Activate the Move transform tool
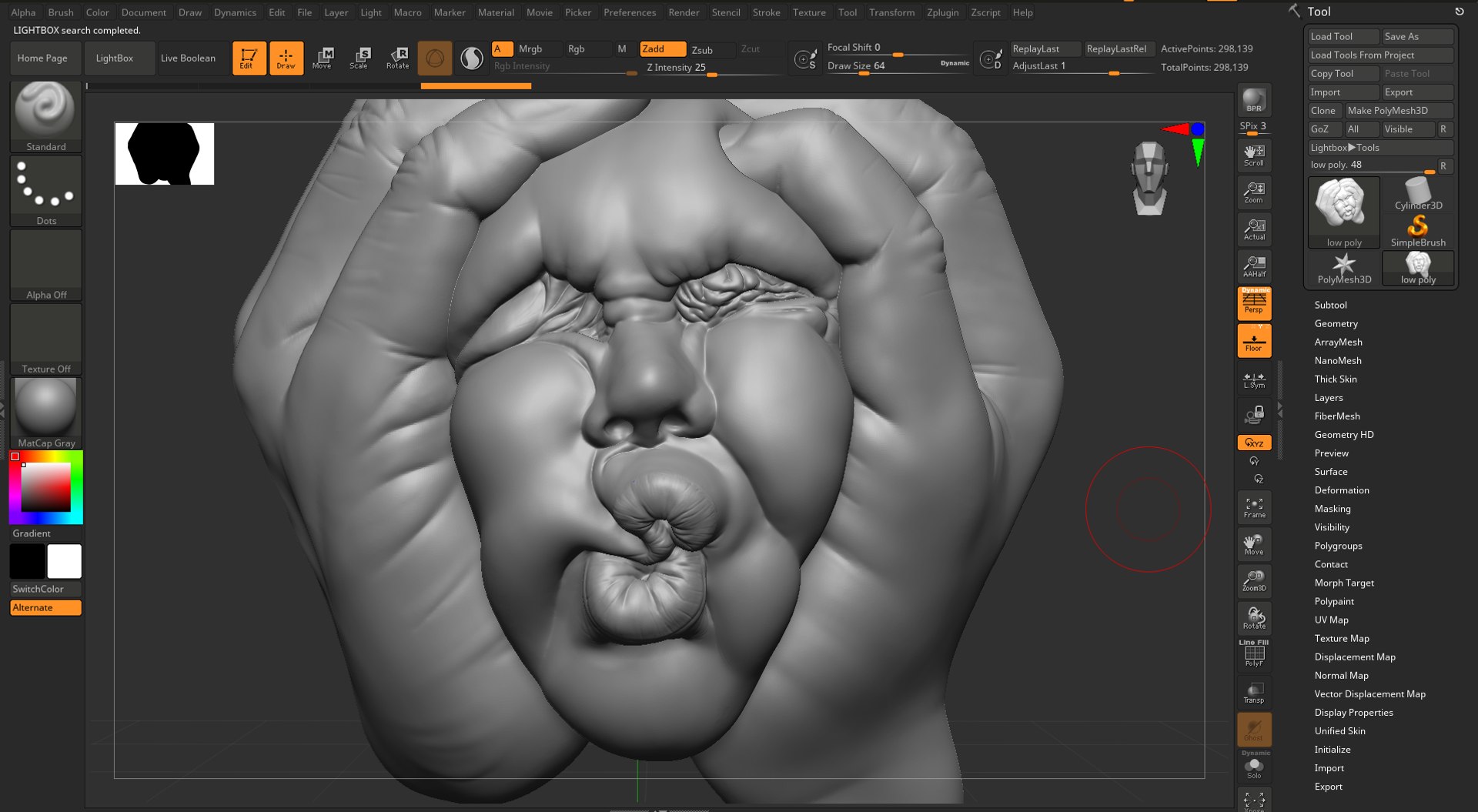Viewport: 1478px width, 812px height. (323, 58)
